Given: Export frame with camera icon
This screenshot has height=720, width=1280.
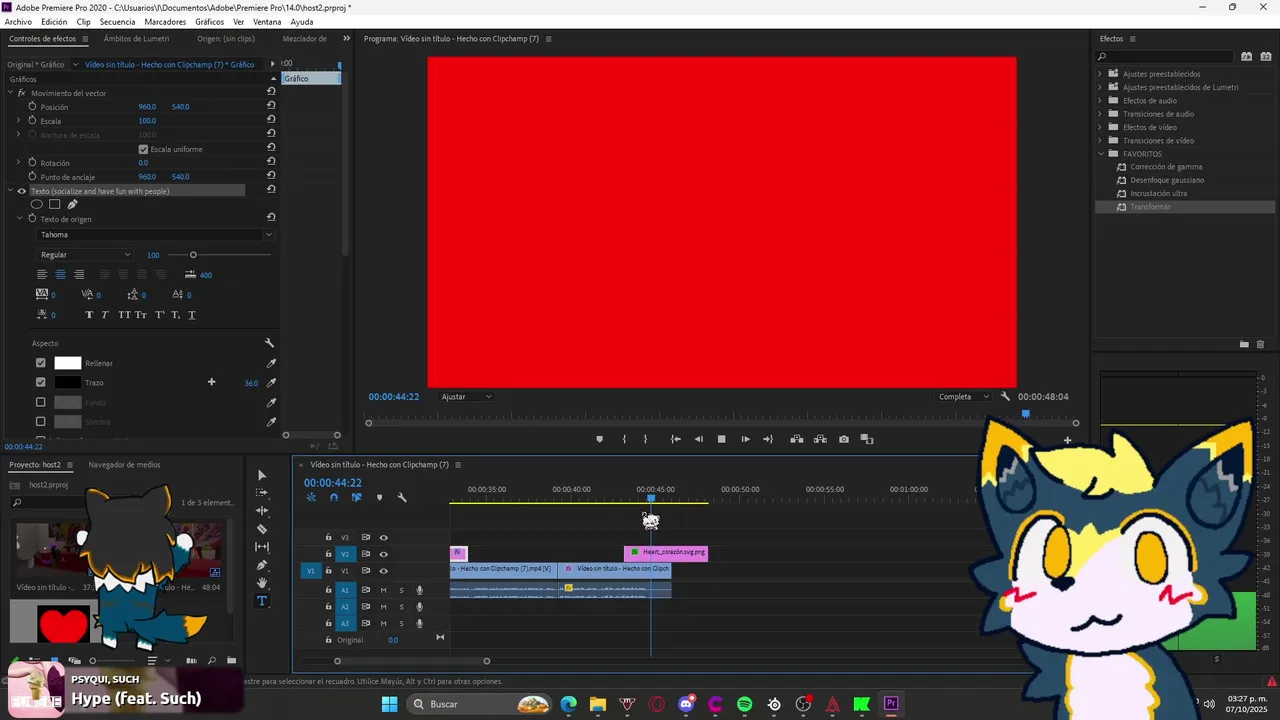Looking at the screenshot, I should (x=844, y=439).
